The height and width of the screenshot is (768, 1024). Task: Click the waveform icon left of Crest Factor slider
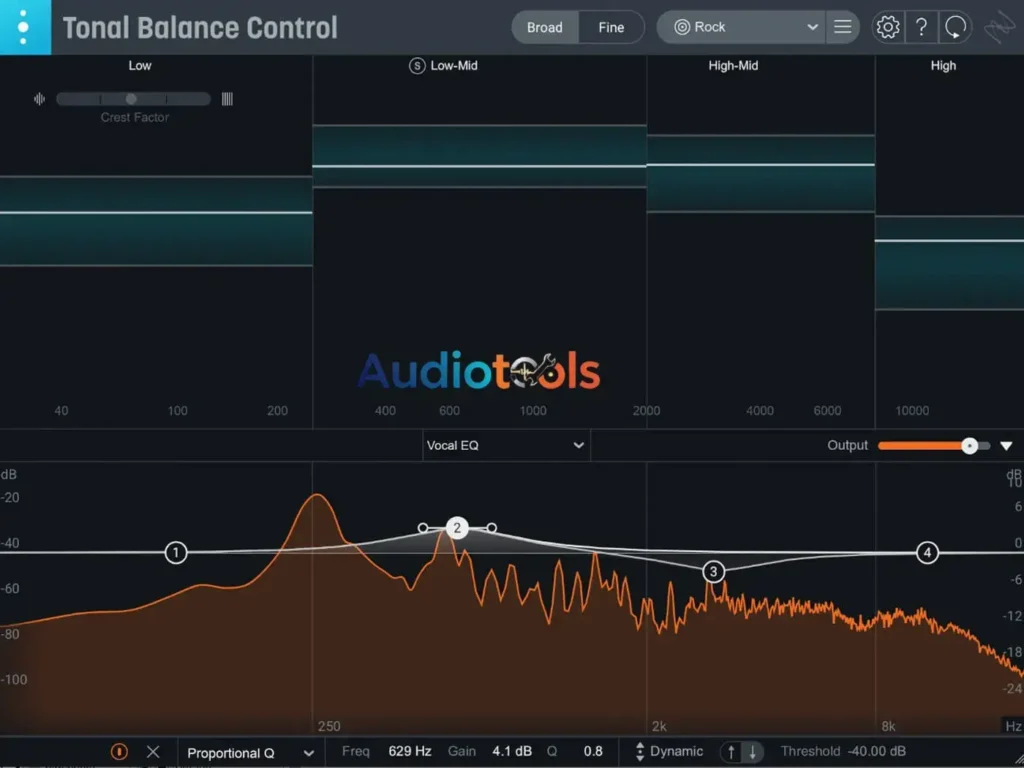click(38, 98)
